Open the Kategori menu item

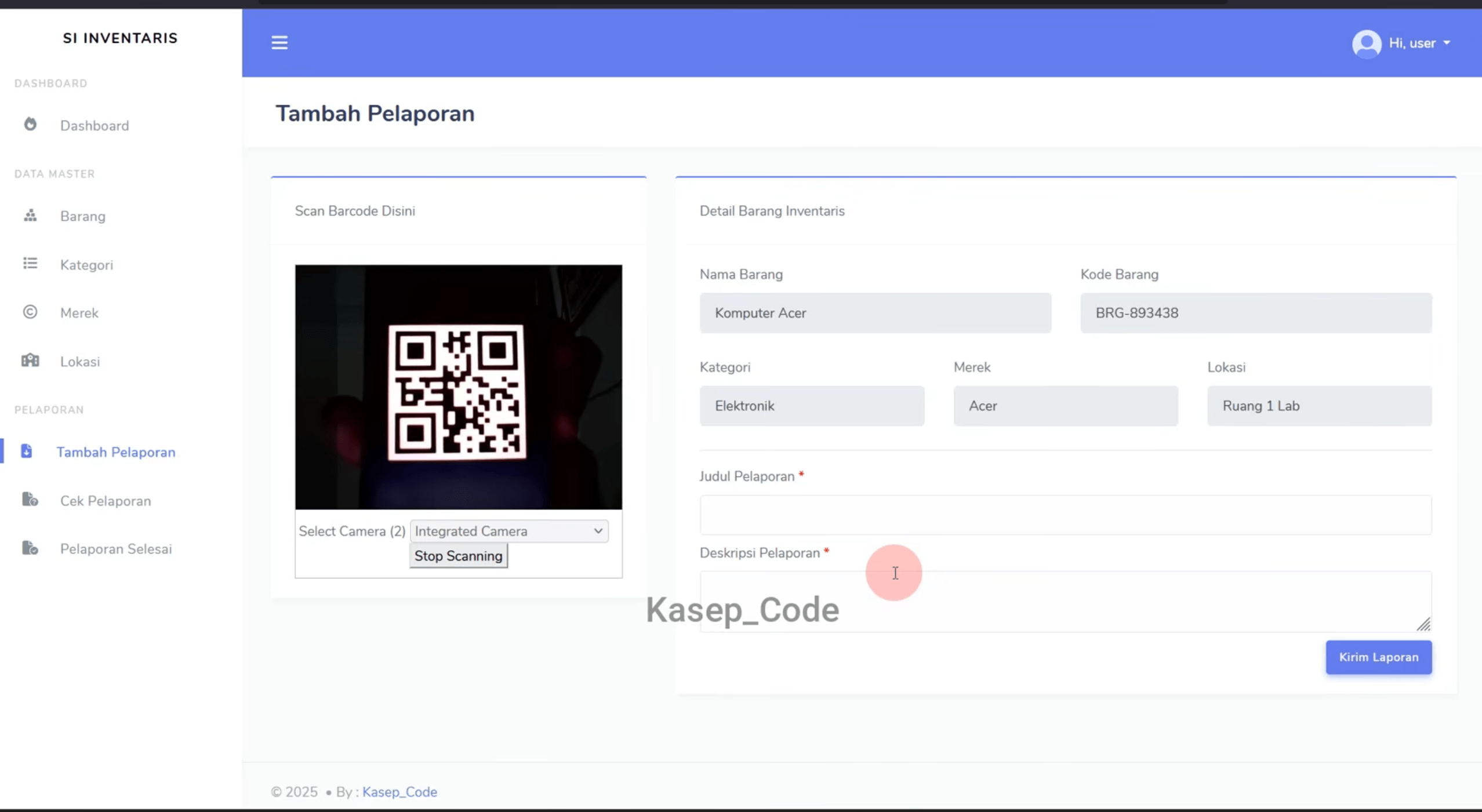point(86,265)
